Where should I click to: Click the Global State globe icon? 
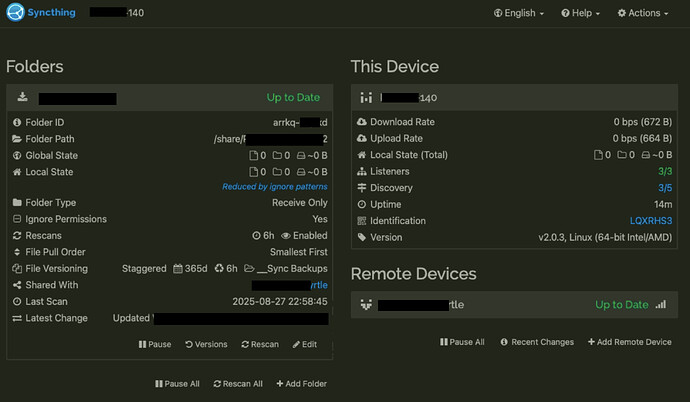pos(17,155)
